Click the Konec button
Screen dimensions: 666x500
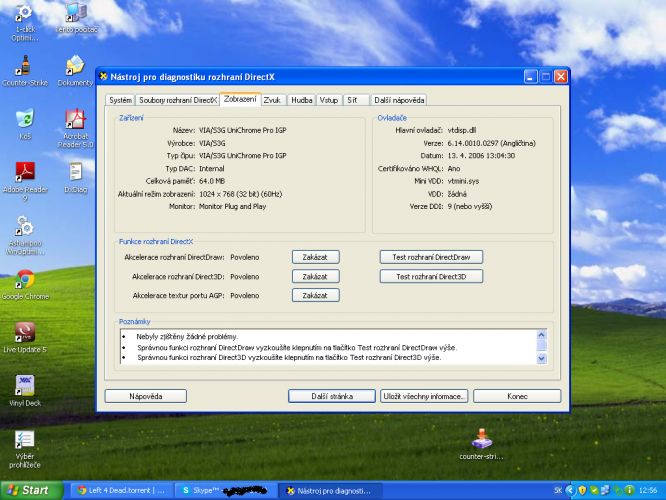coord(517,396)
